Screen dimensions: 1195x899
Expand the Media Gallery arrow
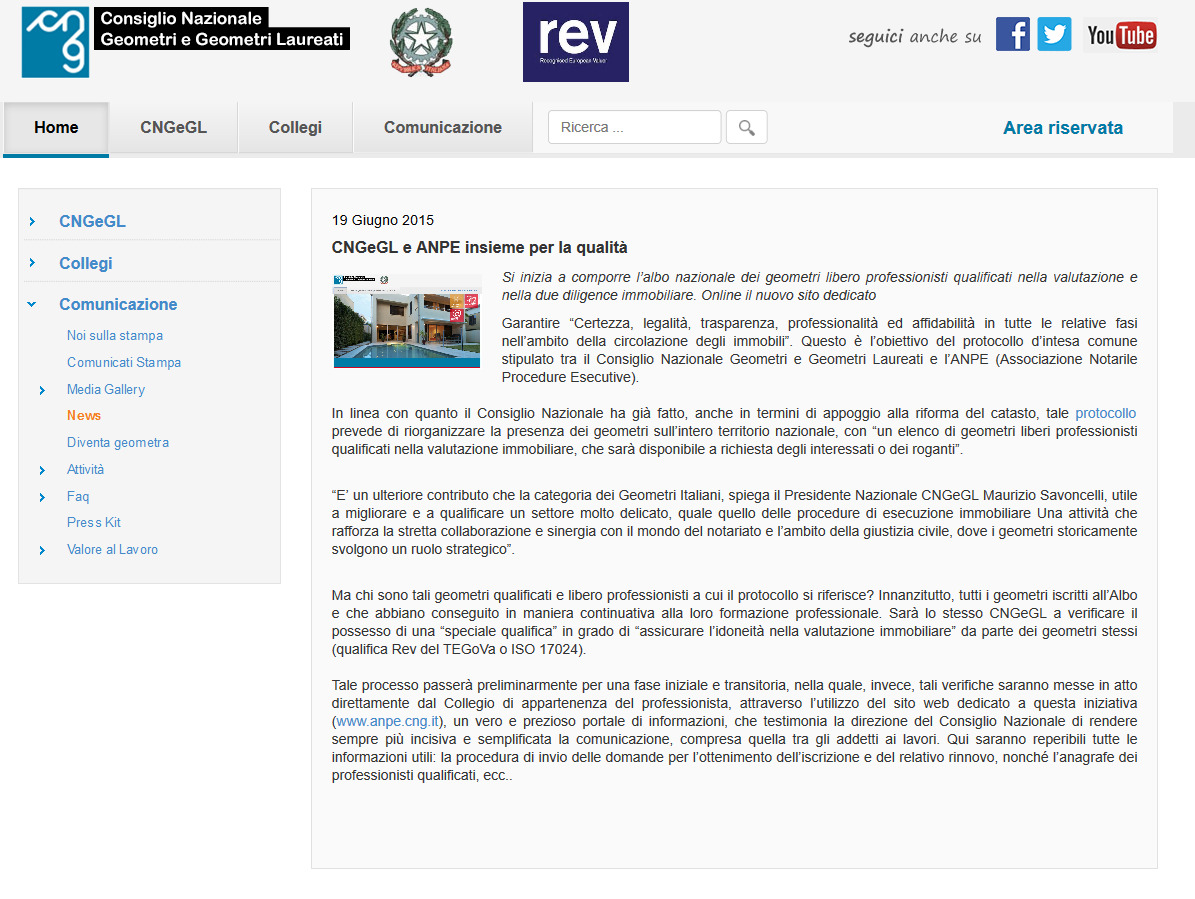coord(43,391)
